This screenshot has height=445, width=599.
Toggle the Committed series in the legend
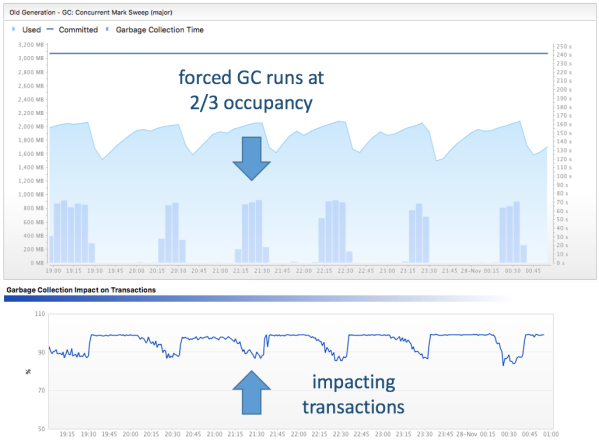click(72, 30)
